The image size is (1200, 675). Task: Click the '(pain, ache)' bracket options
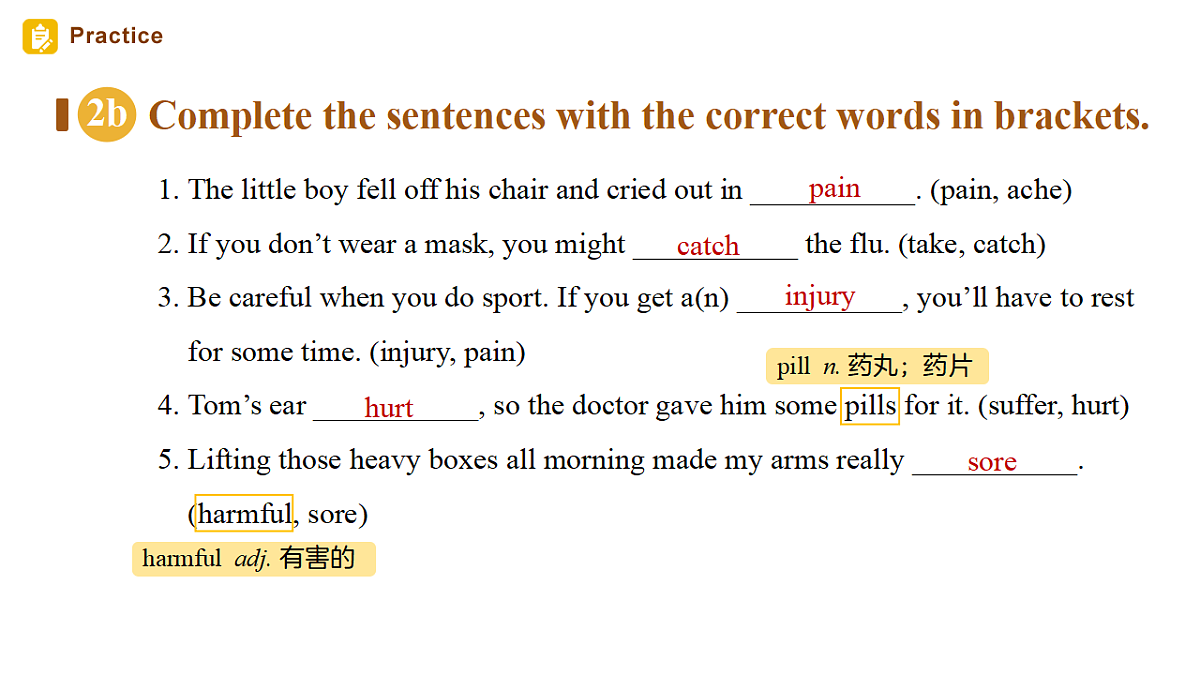(1001, 190)
